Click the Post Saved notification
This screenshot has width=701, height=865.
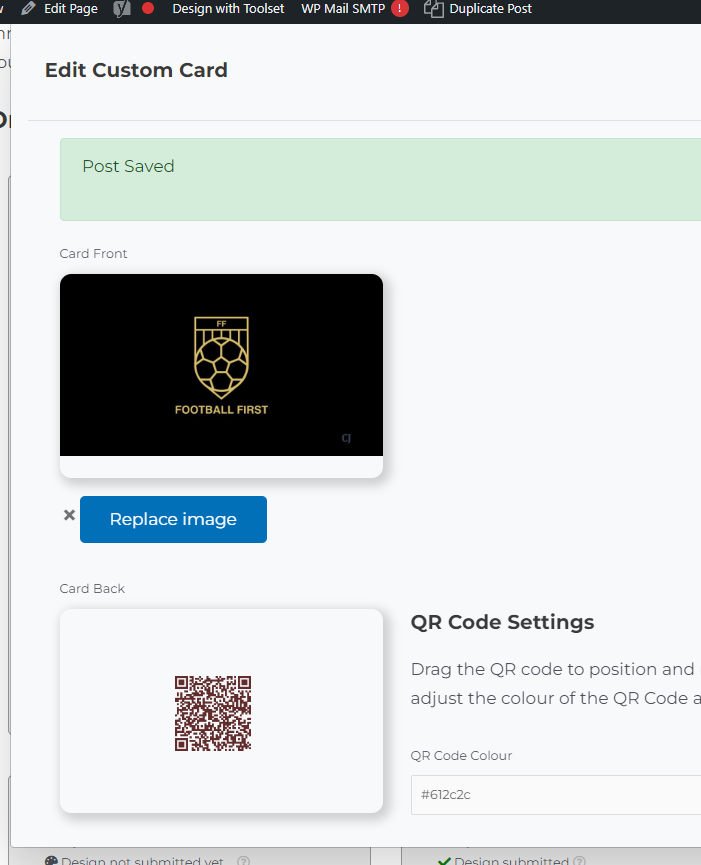[380, 179]
